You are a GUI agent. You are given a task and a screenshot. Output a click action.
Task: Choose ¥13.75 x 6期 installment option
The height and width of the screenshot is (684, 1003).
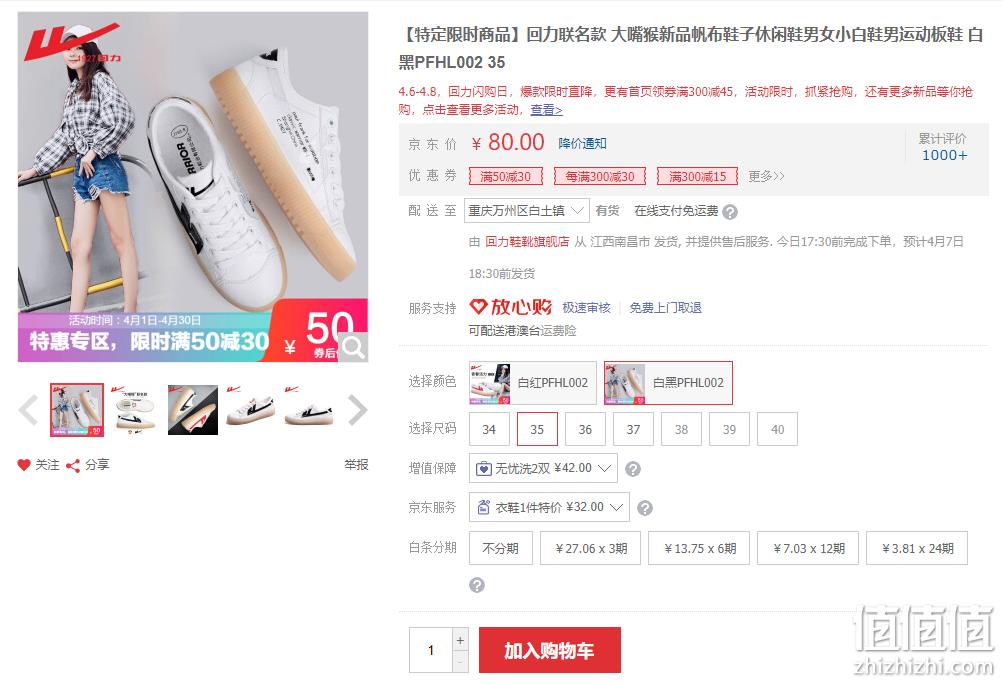(699, 548)
